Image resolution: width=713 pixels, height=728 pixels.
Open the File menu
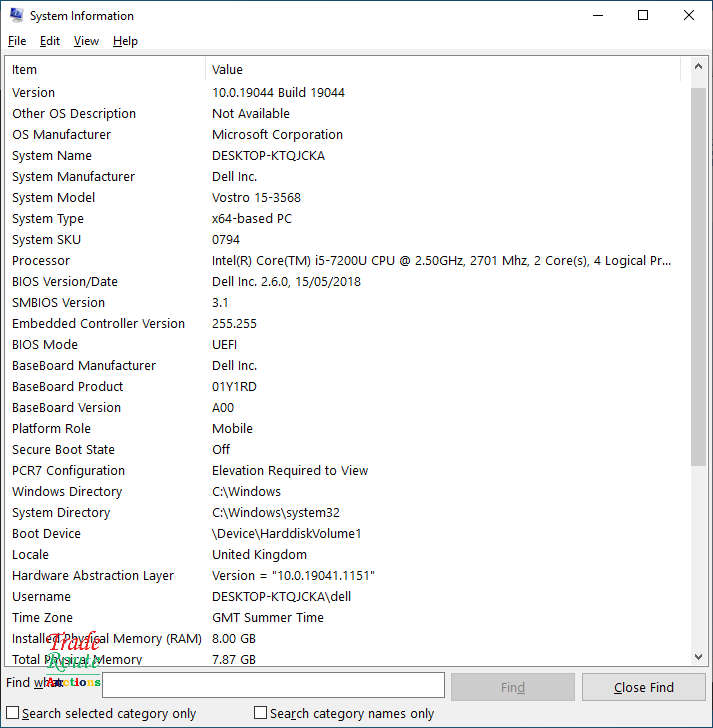pos(17,41)
